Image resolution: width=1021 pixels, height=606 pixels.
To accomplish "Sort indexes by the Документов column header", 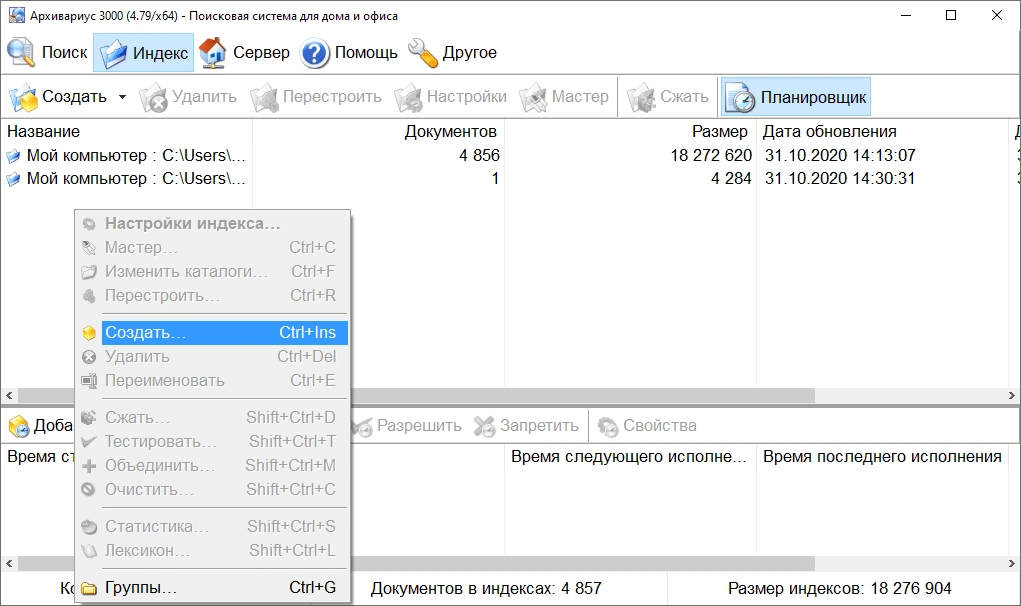I will (x=378, y=131).
